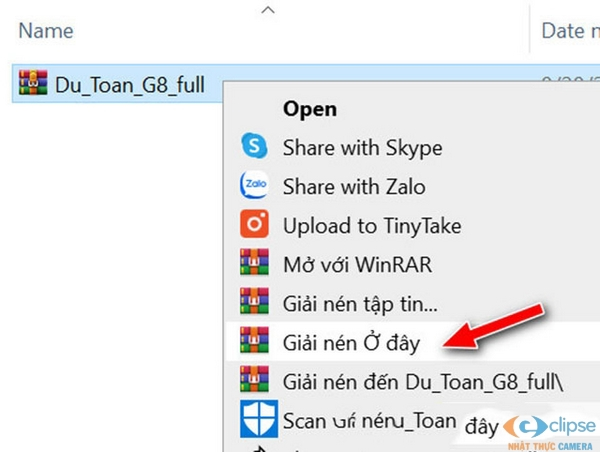This screenshot has width=600, height=452.
Task: Click the WinRAR icon beside Mở với WinRAR
Action: (255, 264)
